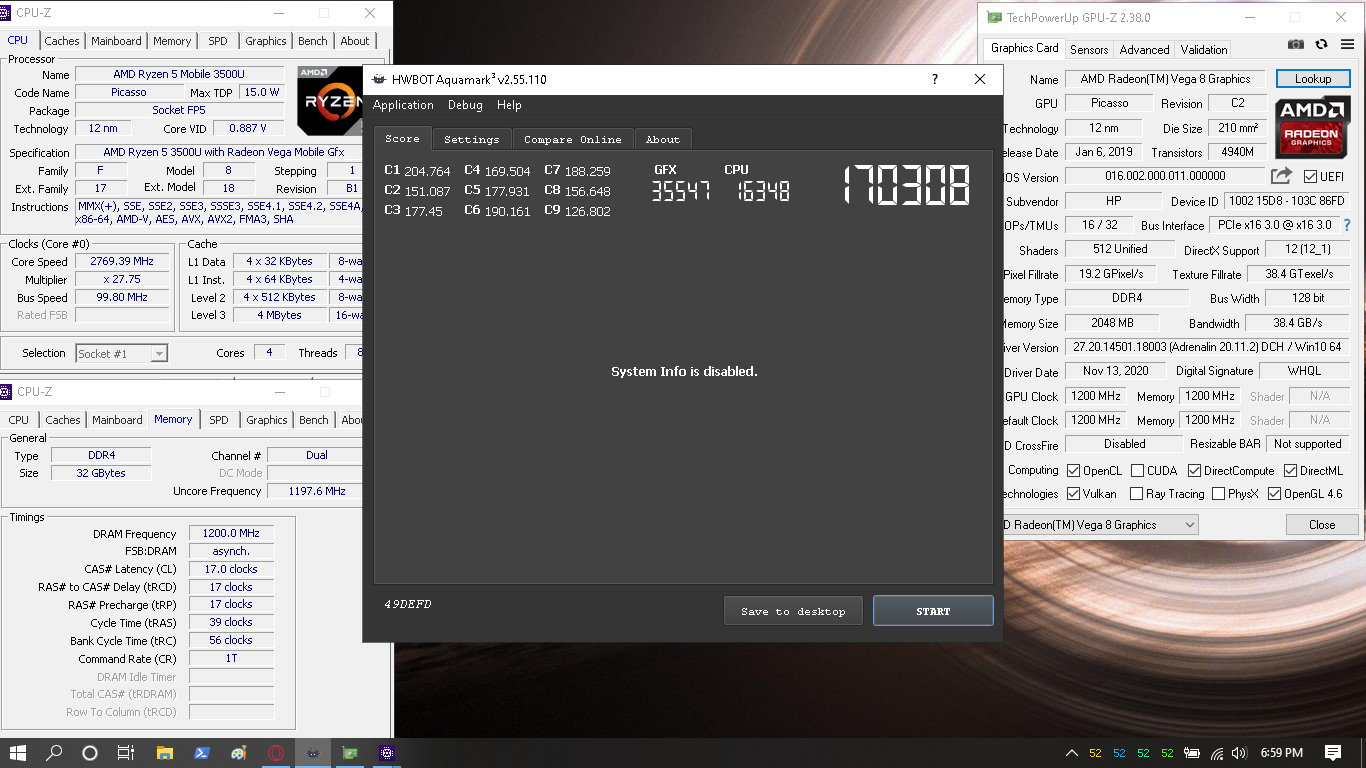Switch to Aquamark Settings tab
1366x768 pixels.
tap(471, 140)
